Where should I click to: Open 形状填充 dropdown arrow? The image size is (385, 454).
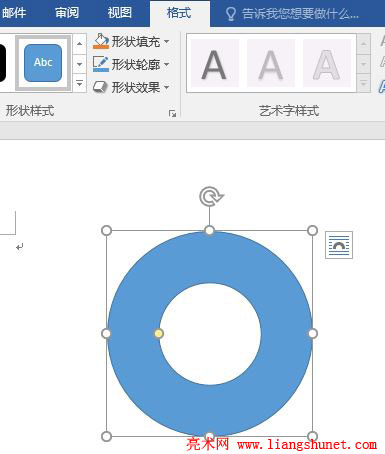pos(167,42)
